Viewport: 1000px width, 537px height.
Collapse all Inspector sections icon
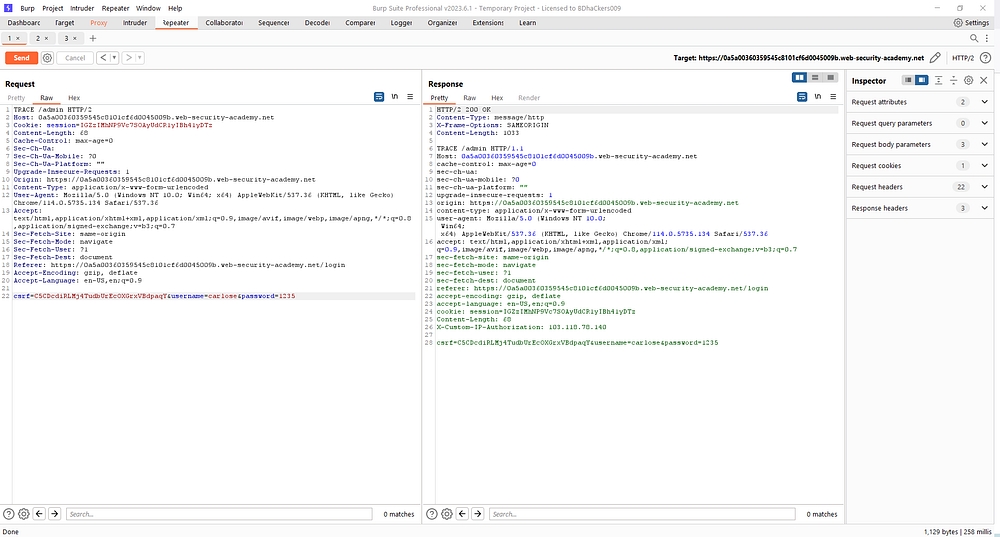tap(953, 80)
